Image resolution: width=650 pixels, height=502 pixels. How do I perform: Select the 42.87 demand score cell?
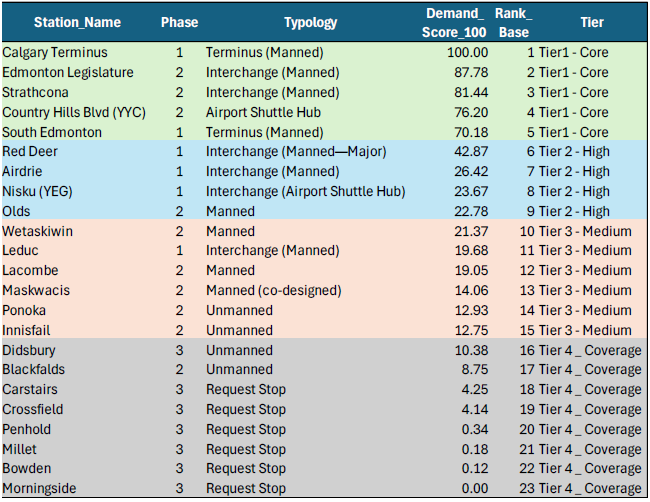coord(470,151)
